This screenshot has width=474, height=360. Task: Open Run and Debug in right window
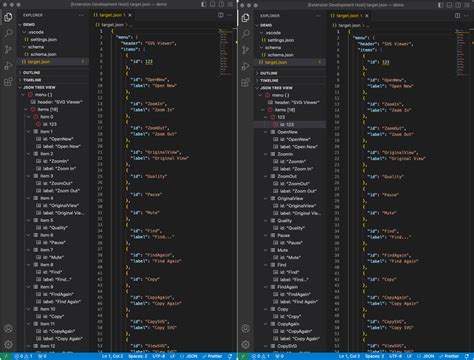tap(246, 66)
